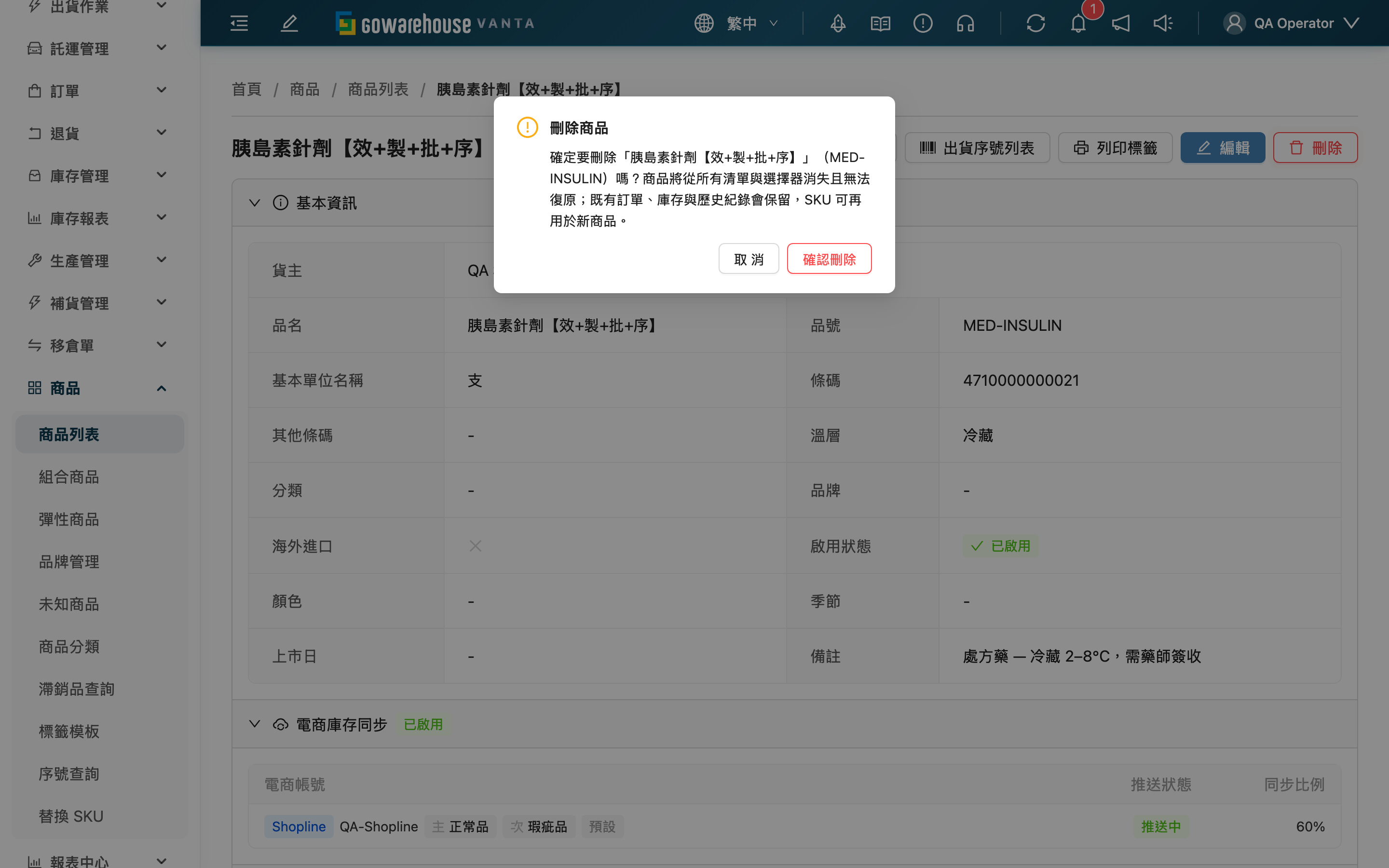
Task: Cancel the delete dialog with 取消
Action: click(749, 259)
